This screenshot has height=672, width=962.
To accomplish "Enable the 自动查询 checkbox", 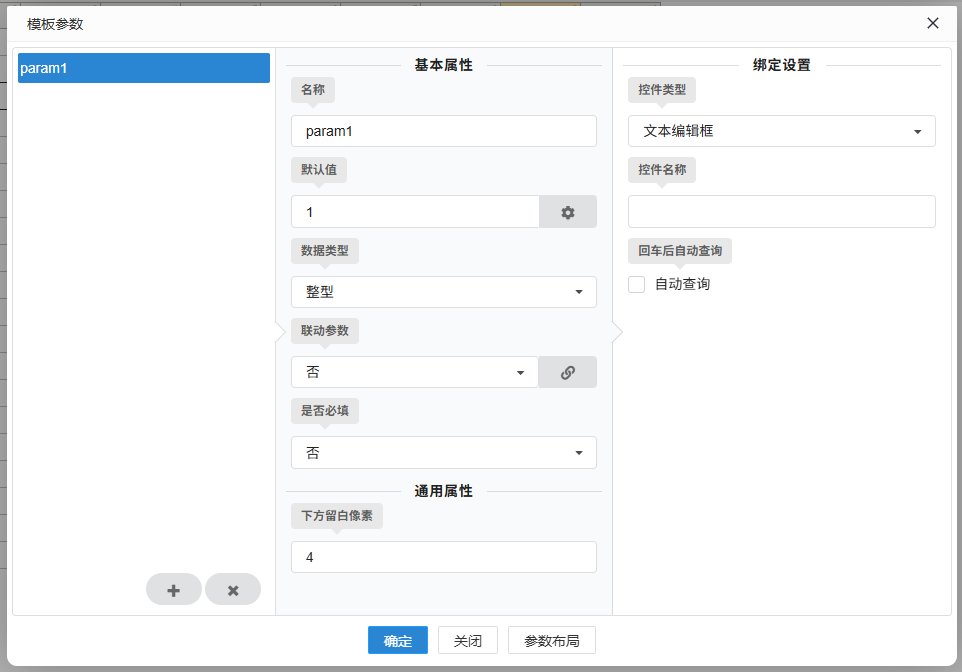I will coord(637,285).
